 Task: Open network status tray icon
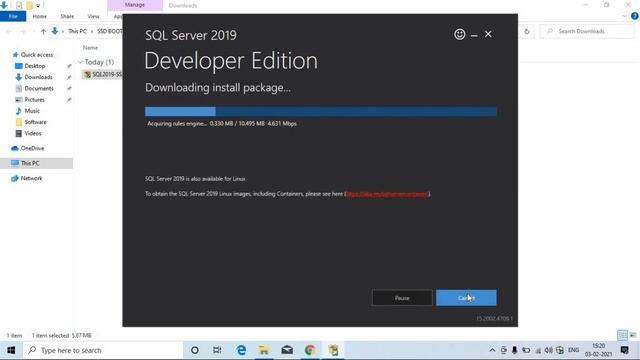(538, 350)
